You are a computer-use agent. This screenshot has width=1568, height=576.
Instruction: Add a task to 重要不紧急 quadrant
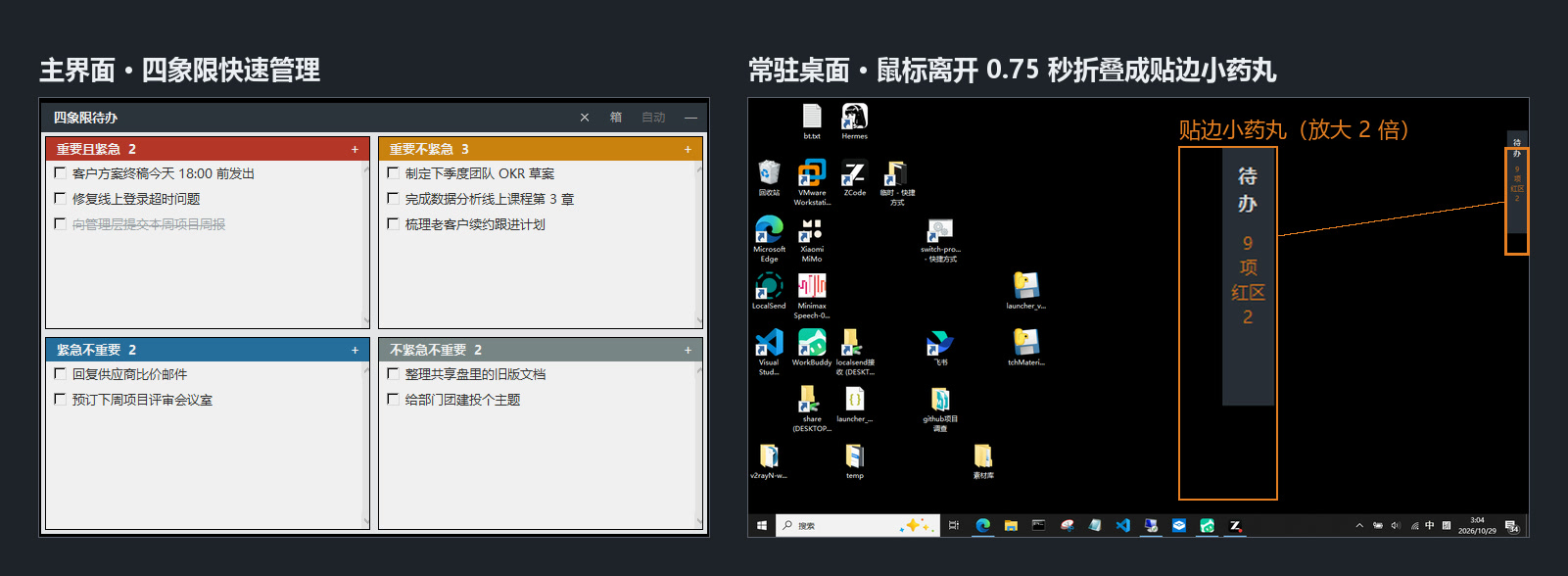click(x=688, y=150)
